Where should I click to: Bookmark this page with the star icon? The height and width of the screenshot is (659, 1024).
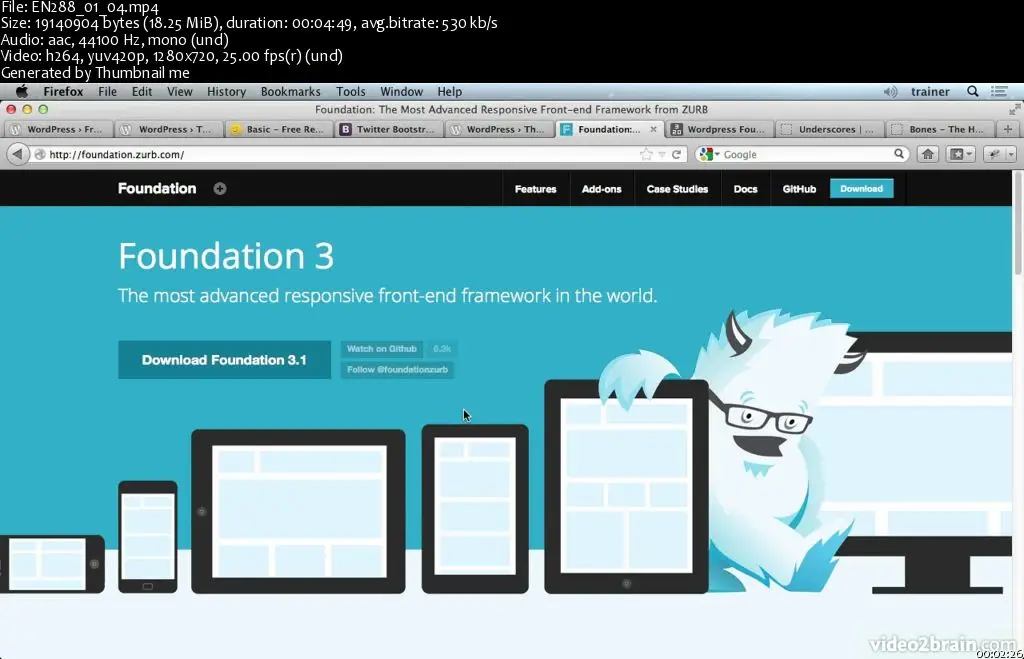point(646,154)
